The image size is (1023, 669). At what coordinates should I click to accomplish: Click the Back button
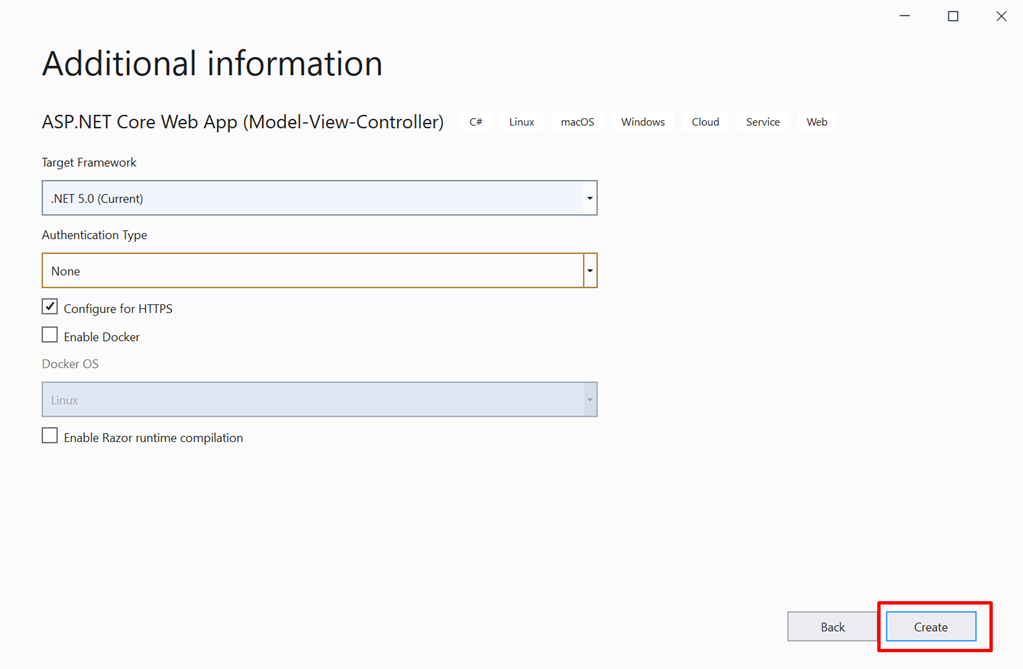(832, 626)
